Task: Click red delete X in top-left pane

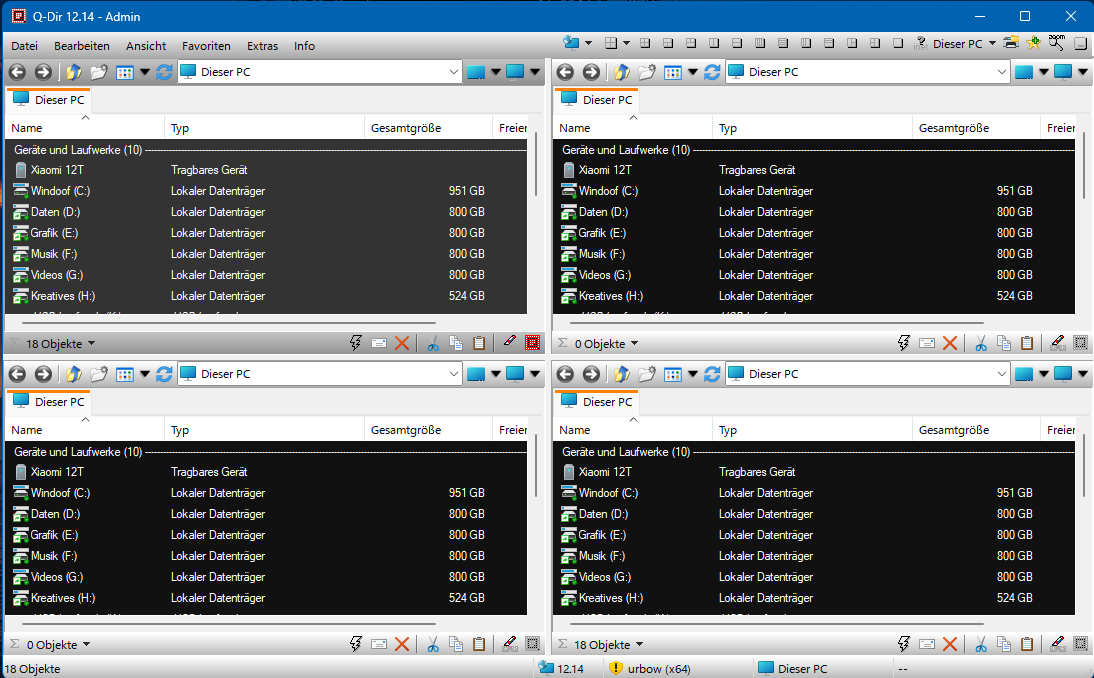Action: [x=402, y=343]
